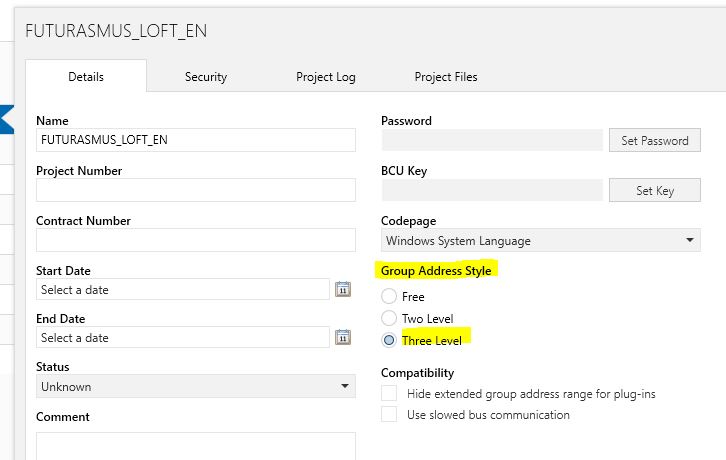The image size is (726, 460).
Task: Select the Free group address style
Action: point(389,297)
